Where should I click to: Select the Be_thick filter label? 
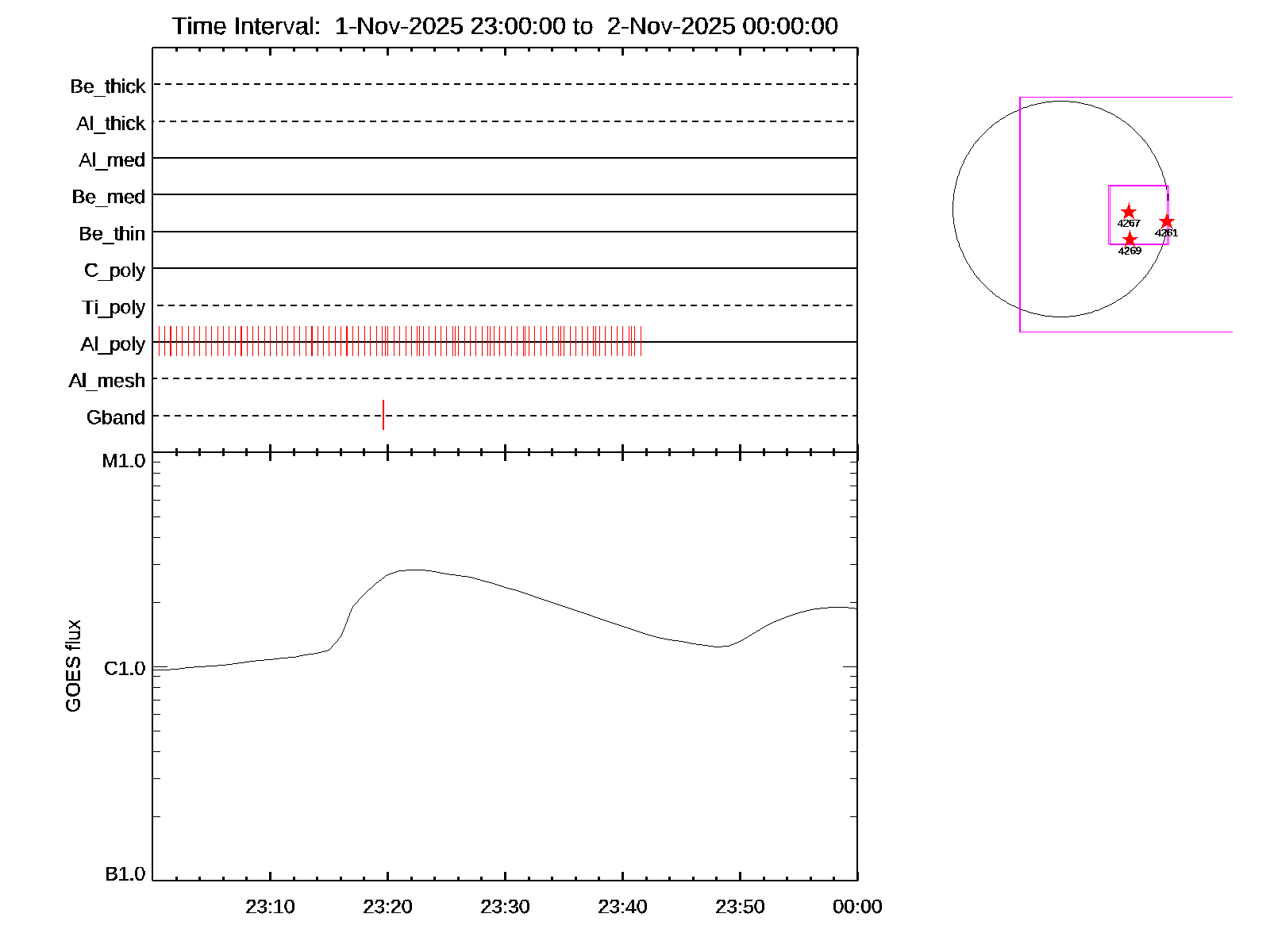[108, 86]
